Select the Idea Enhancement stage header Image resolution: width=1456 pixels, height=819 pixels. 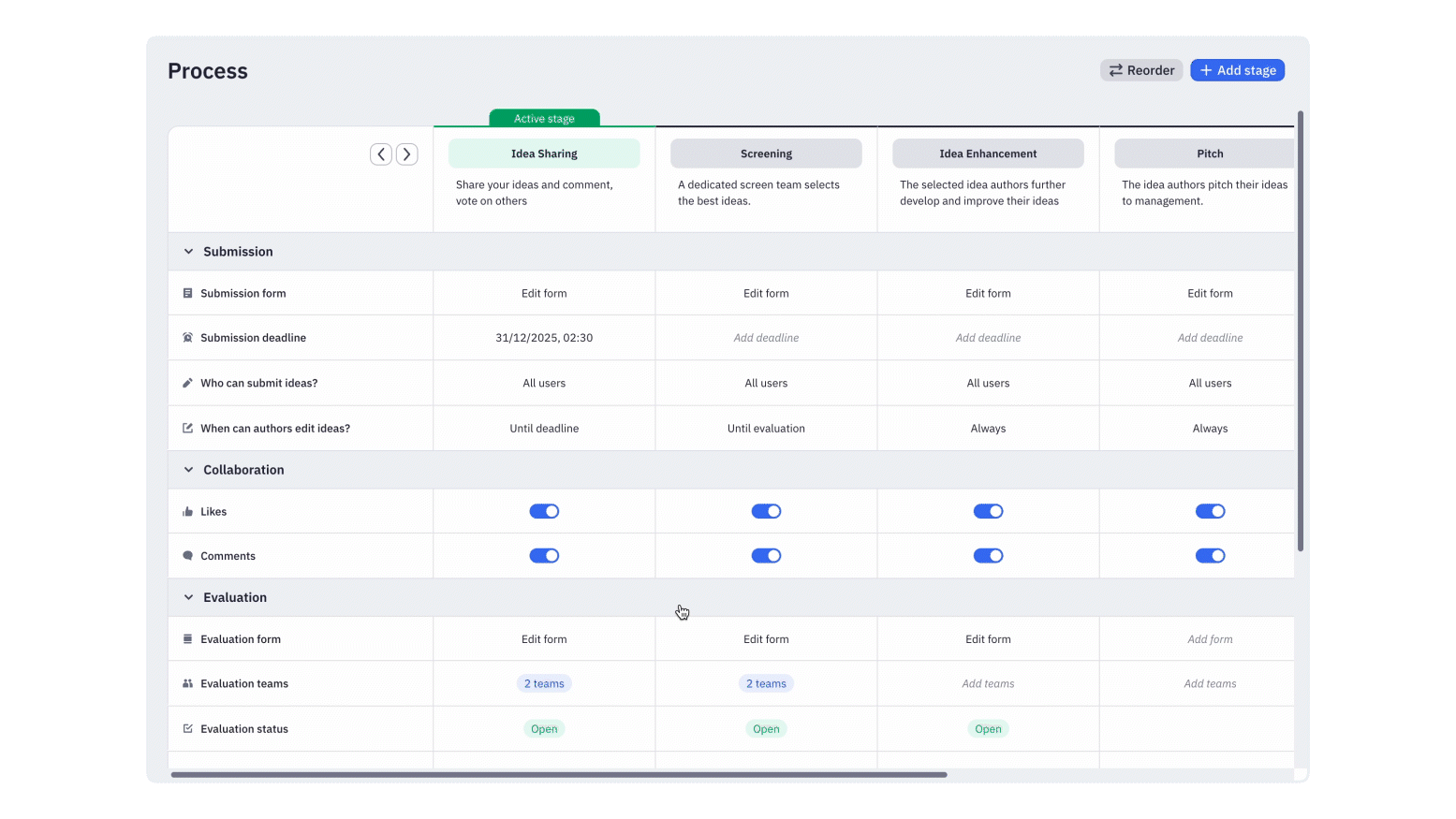988,154
